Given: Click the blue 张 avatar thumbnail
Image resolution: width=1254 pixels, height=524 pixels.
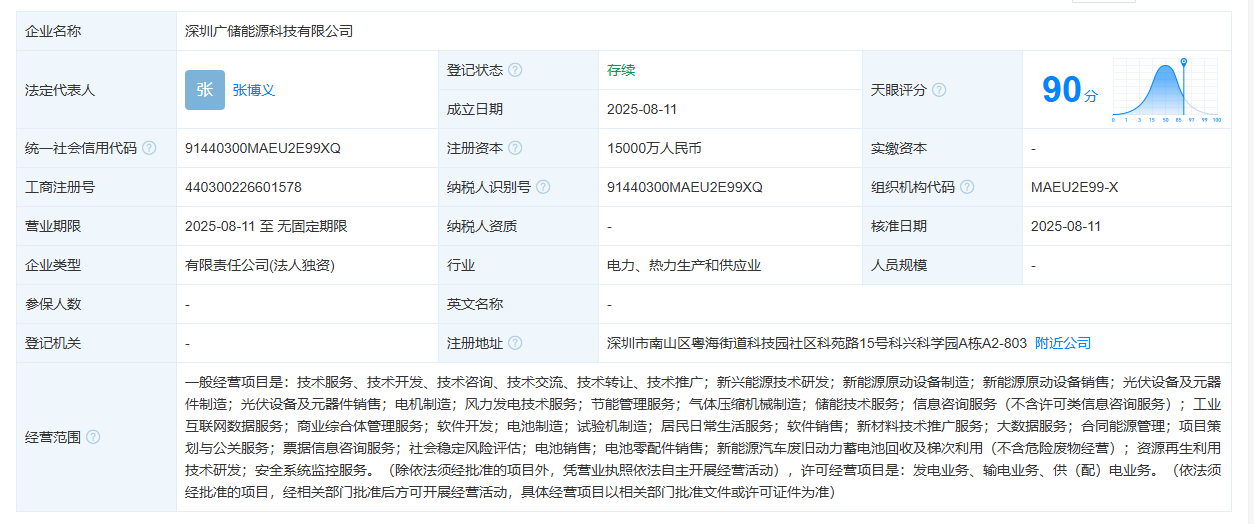Looking at the screenshot, I should [205, 90].
